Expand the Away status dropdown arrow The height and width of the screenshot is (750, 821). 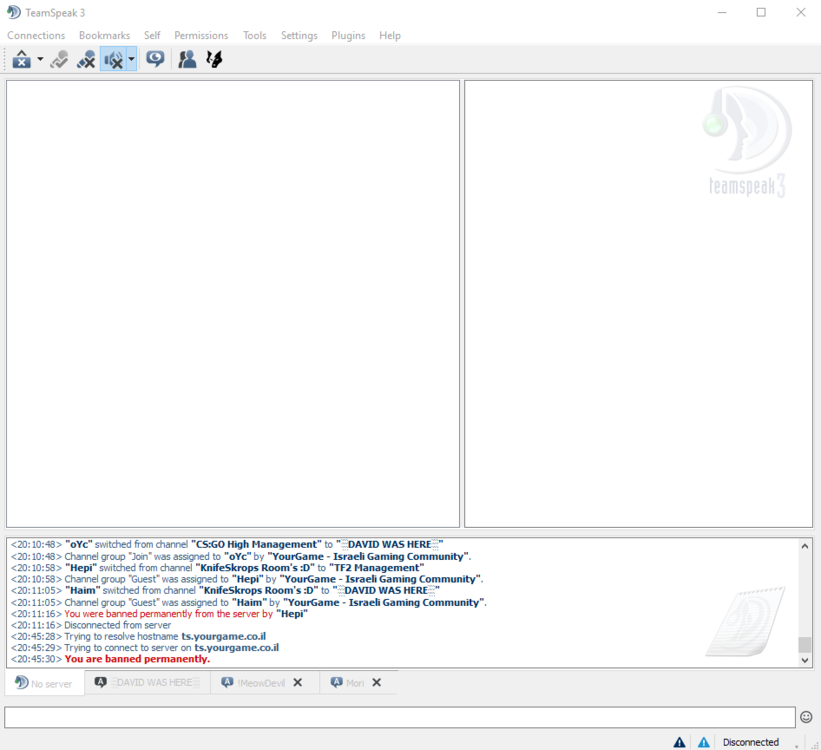(x=40, y=60)
